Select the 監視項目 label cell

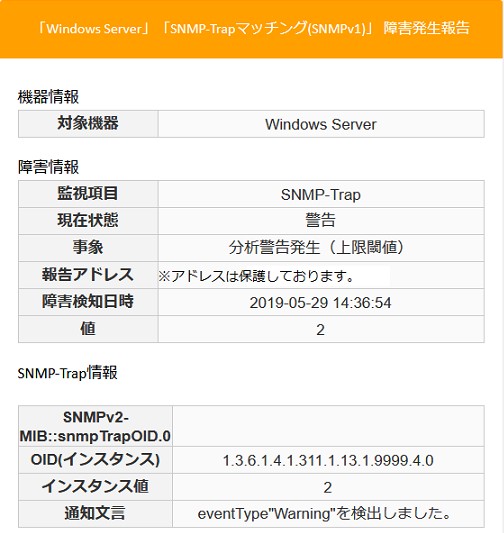pyautogui.click(x=88, y=194)
